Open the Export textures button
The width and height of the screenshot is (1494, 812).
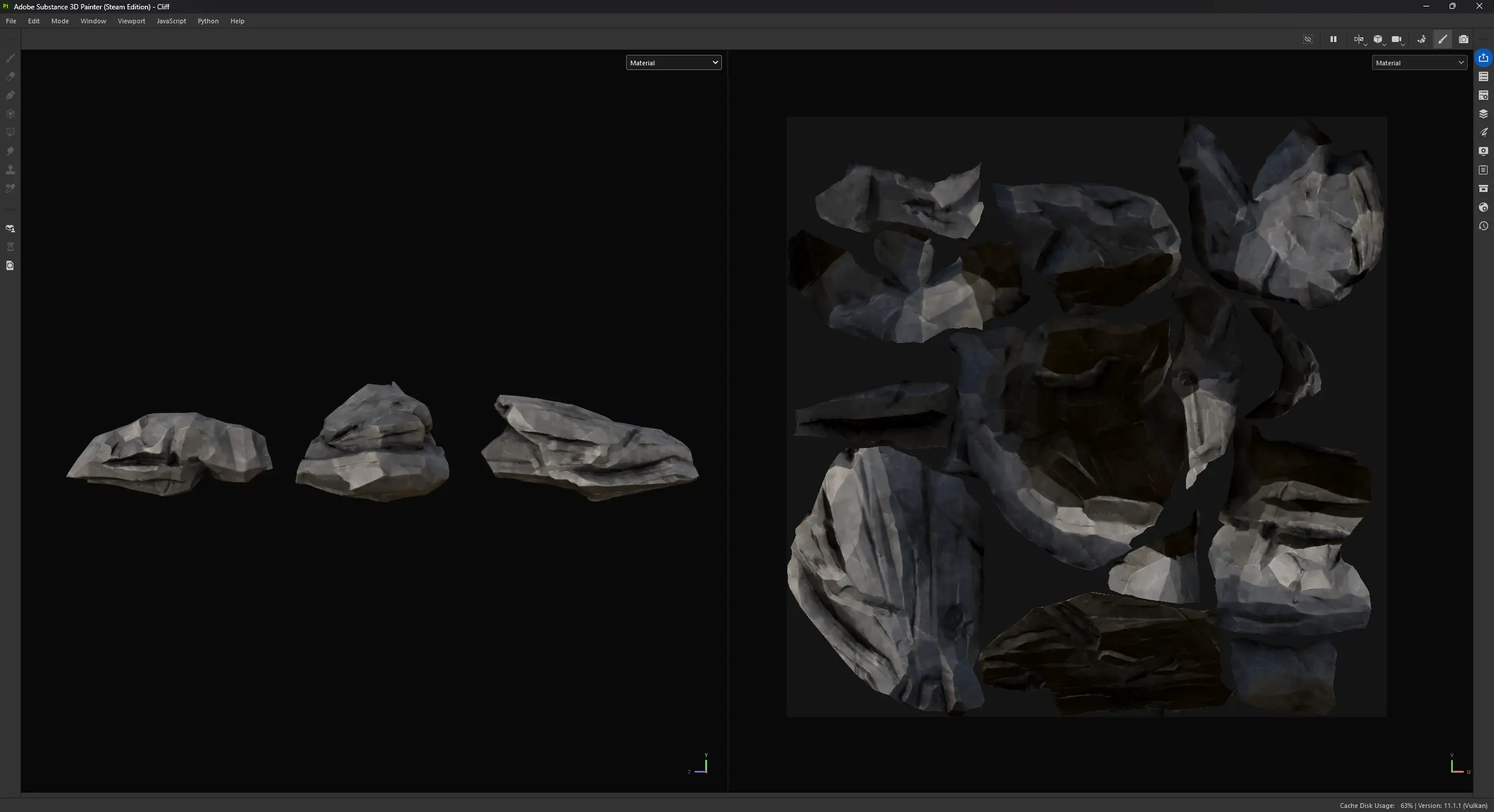tap(1483, 58)
